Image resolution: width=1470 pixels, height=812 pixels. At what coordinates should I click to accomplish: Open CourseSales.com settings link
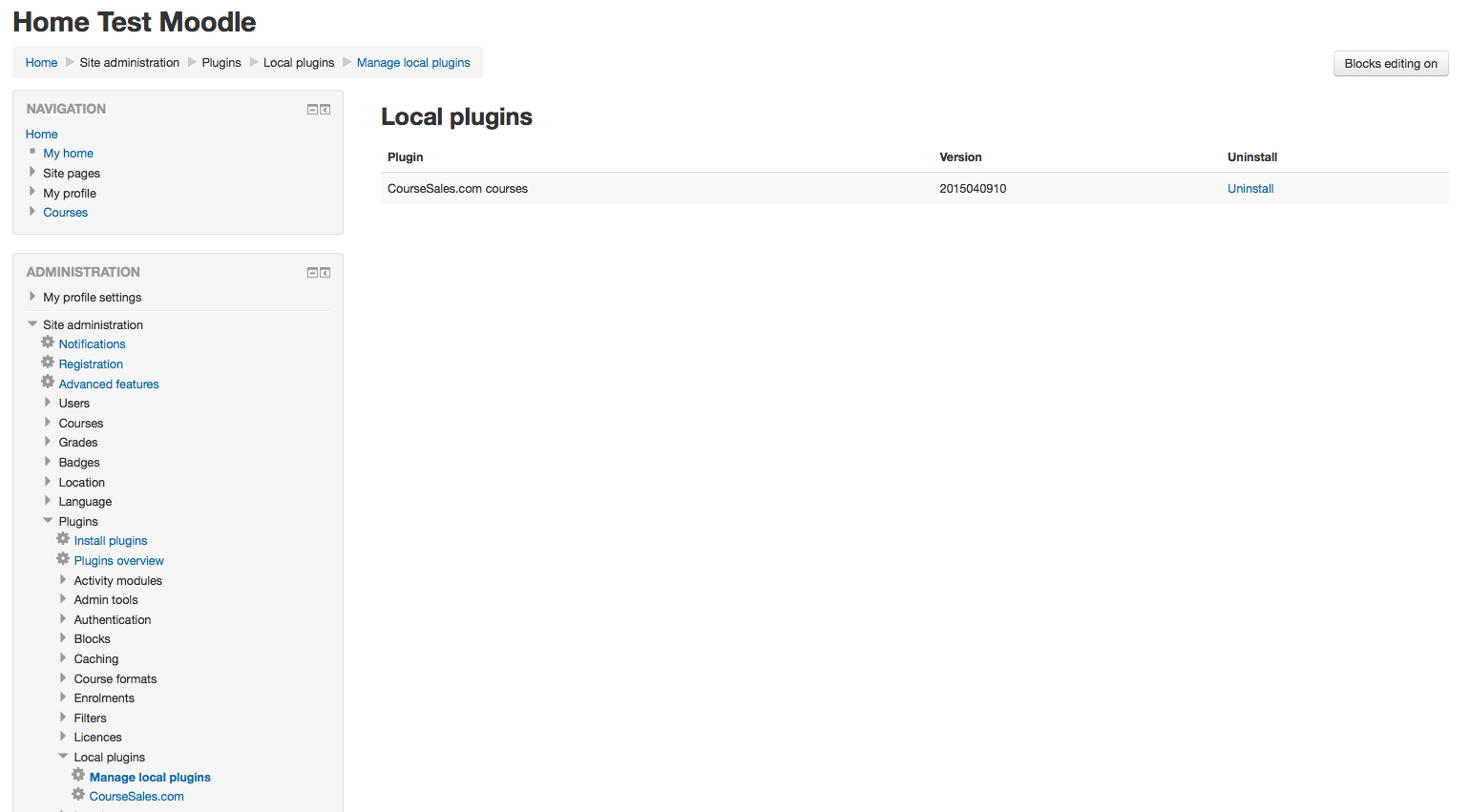click(136, 797)
